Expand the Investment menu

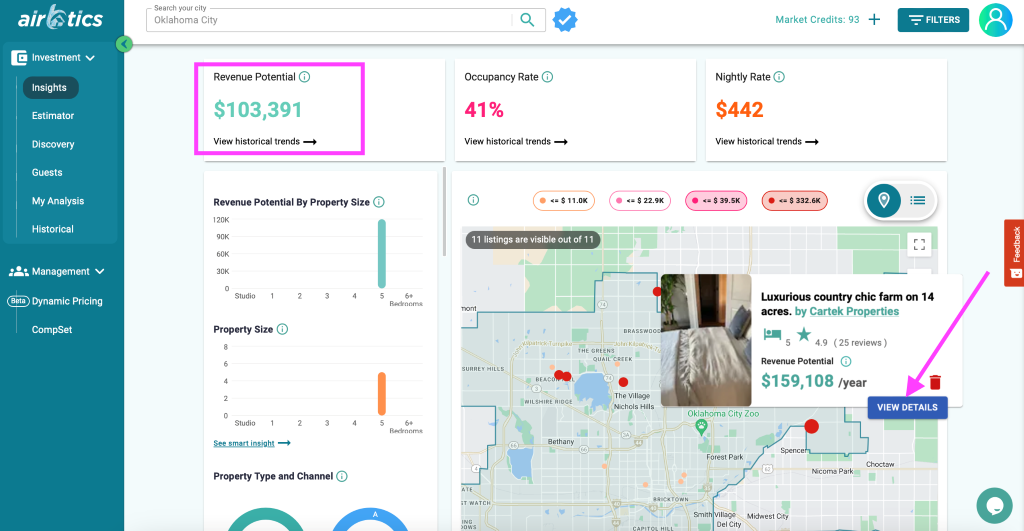tap(54, 57)
